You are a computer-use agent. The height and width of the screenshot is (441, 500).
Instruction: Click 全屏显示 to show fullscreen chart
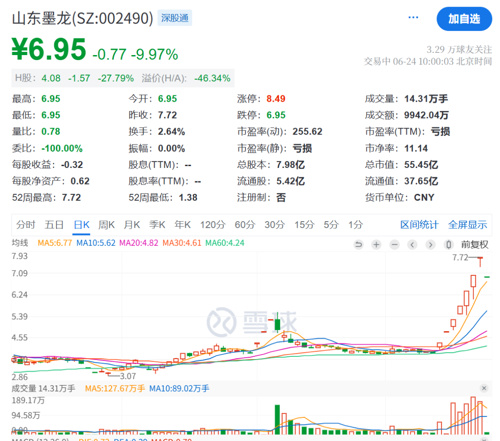click(x=467, y=225)
